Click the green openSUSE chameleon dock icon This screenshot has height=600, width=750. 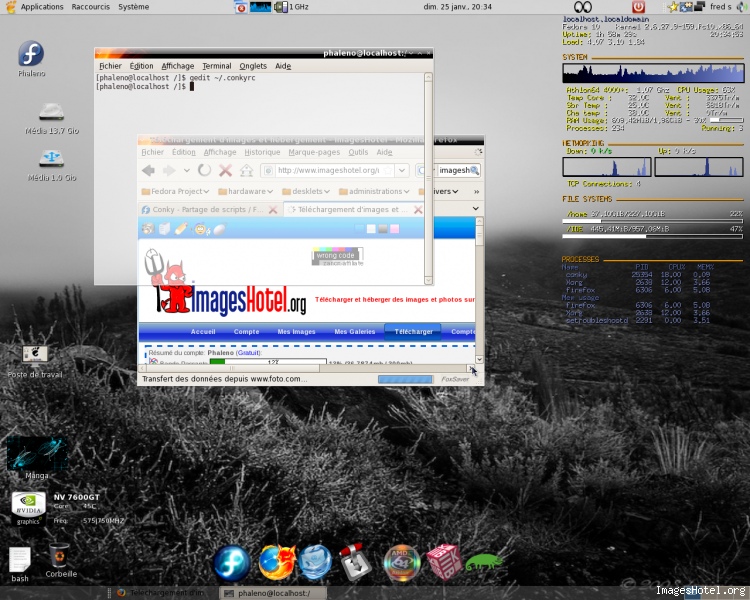(x=484, y=564)
